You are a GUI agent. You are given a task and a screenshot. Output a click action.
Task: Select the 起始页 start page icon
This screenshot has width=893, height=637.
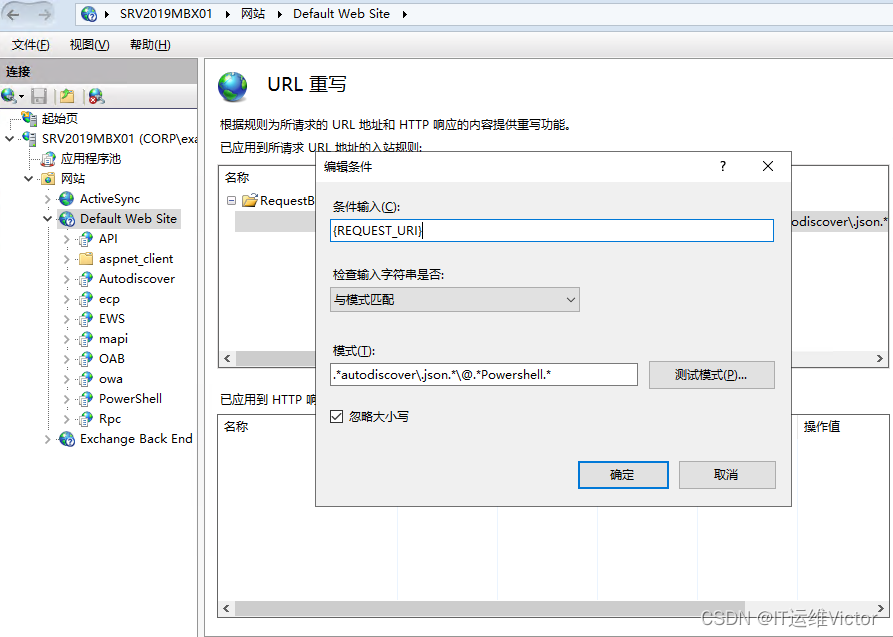tap(29, 118)
